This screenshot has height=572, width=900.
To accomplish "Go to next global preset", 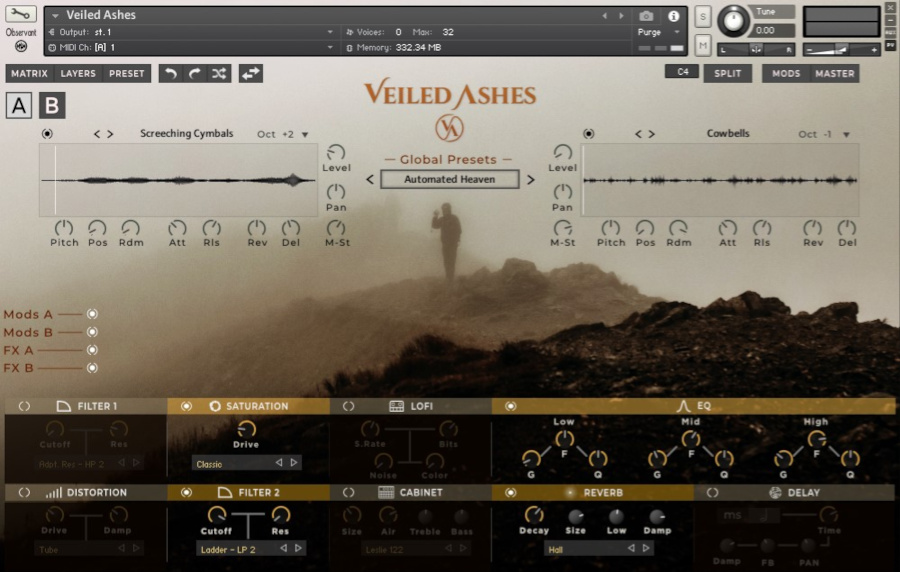I will coord(530,180).
